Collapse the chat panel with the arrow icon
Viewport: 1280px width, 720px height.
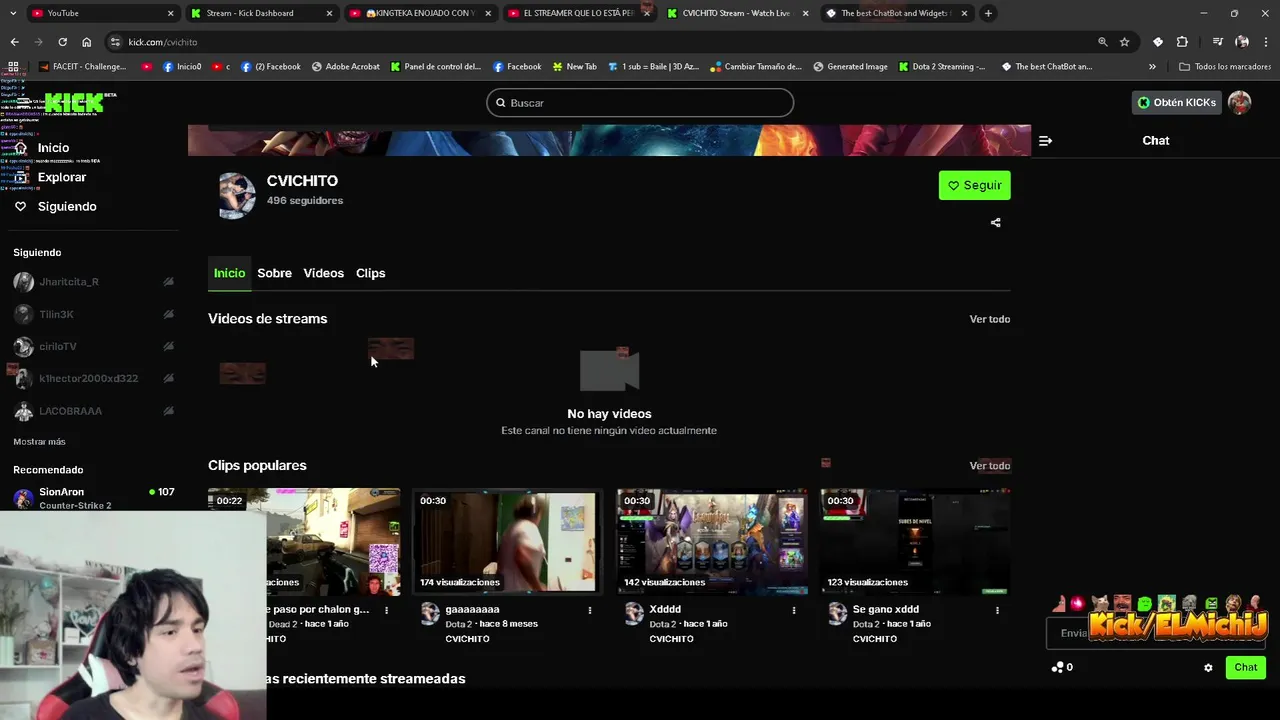(1045, 141)
